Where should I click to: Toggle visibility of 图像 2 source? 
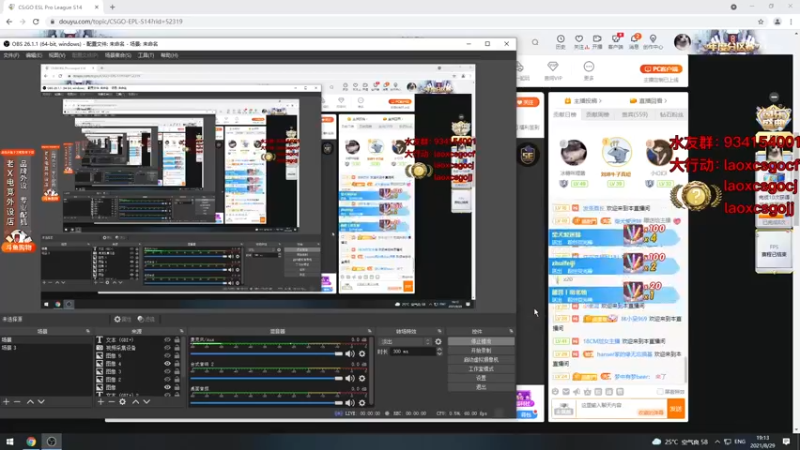pos(167,380)
